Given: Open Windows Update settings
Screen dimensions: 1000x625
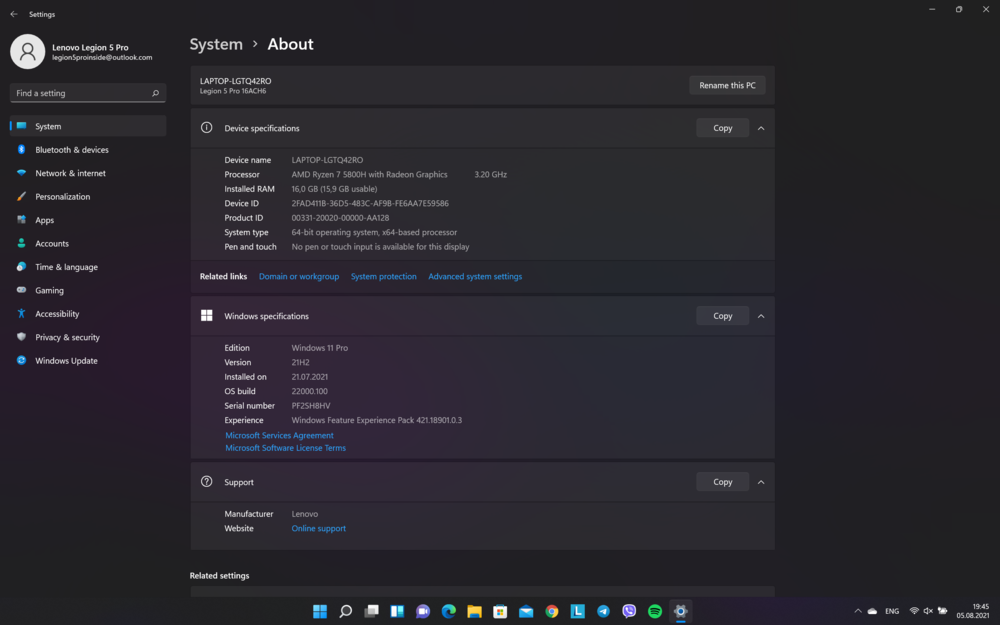Looking at the screenshot, I should pyautogui.click(x=88, y=361).
